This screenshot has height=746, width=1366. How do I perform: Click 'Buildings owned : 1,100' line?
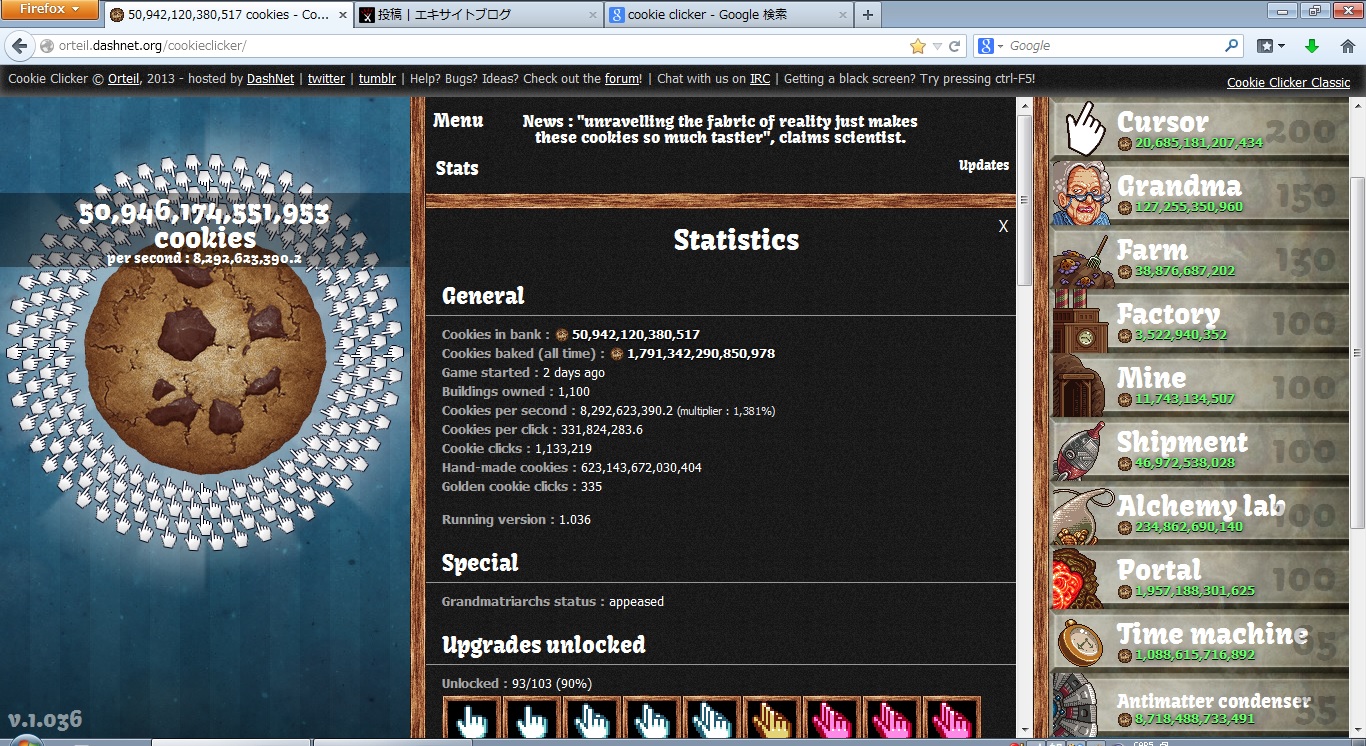[x=516, y=392]
